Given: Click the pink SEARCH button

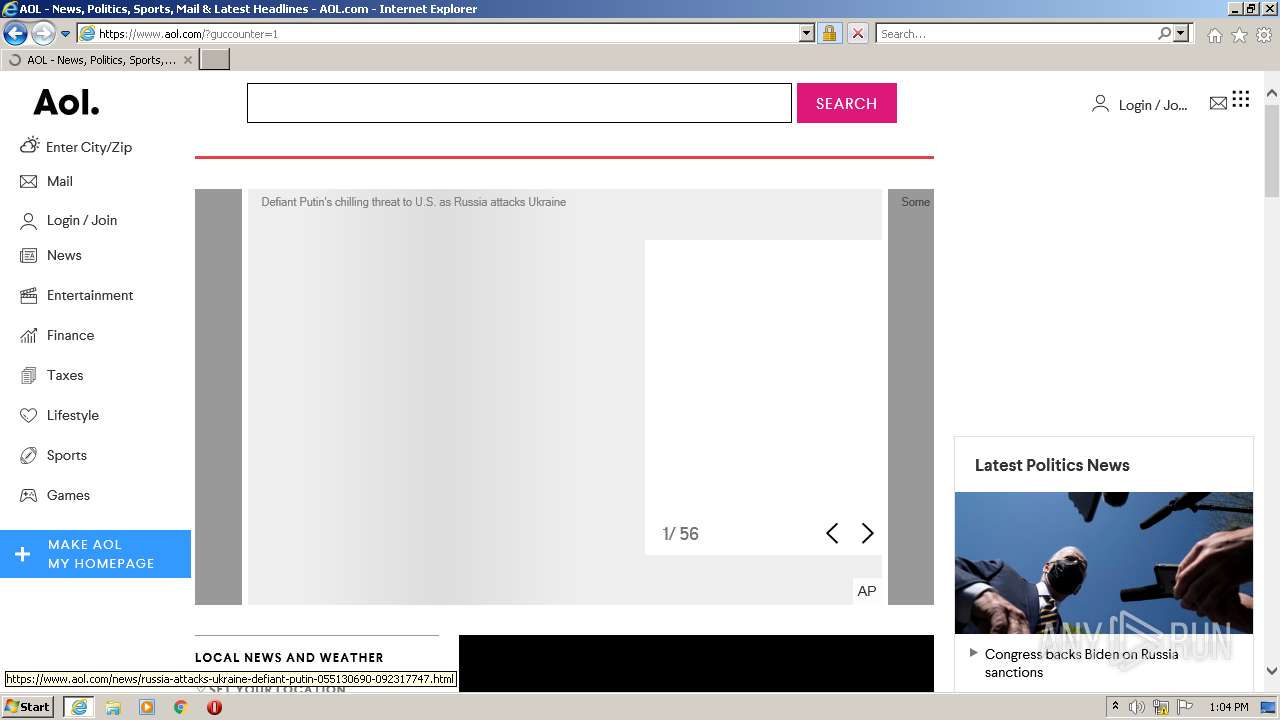Looking at the screenshot, I should pos(846,103).
